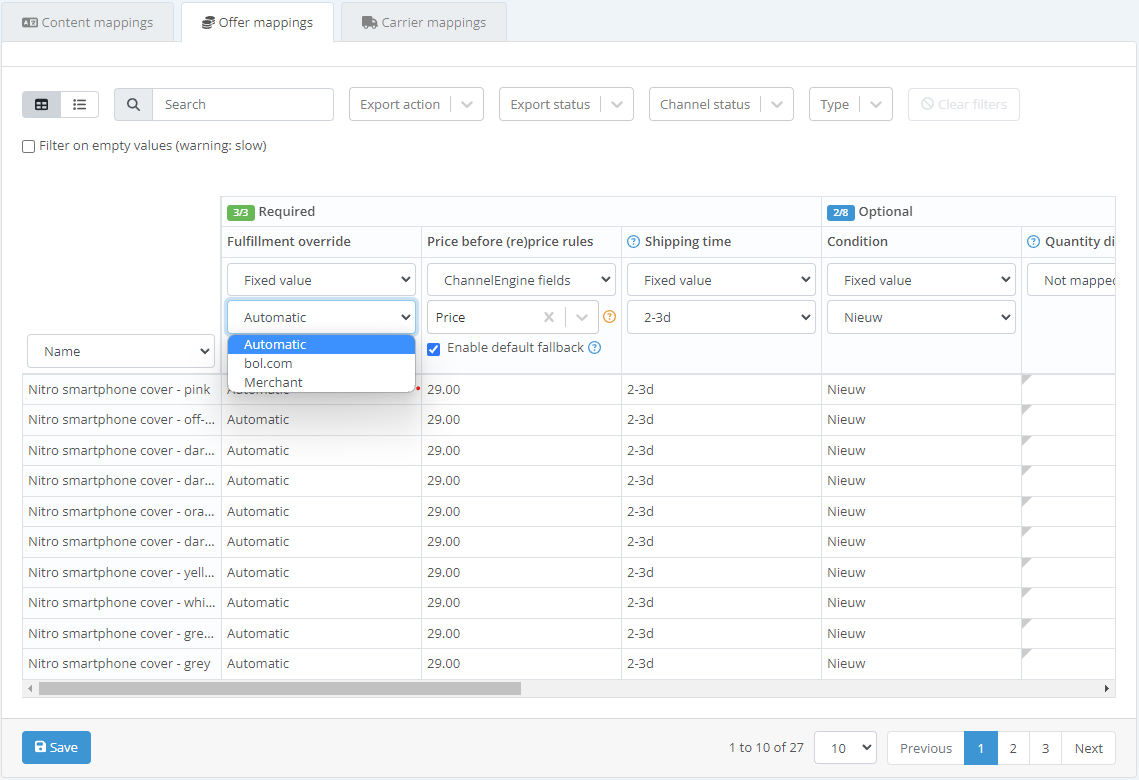Click into the Search input field
The height and width of the screenshot is (780, 1139).
point(242,104)
